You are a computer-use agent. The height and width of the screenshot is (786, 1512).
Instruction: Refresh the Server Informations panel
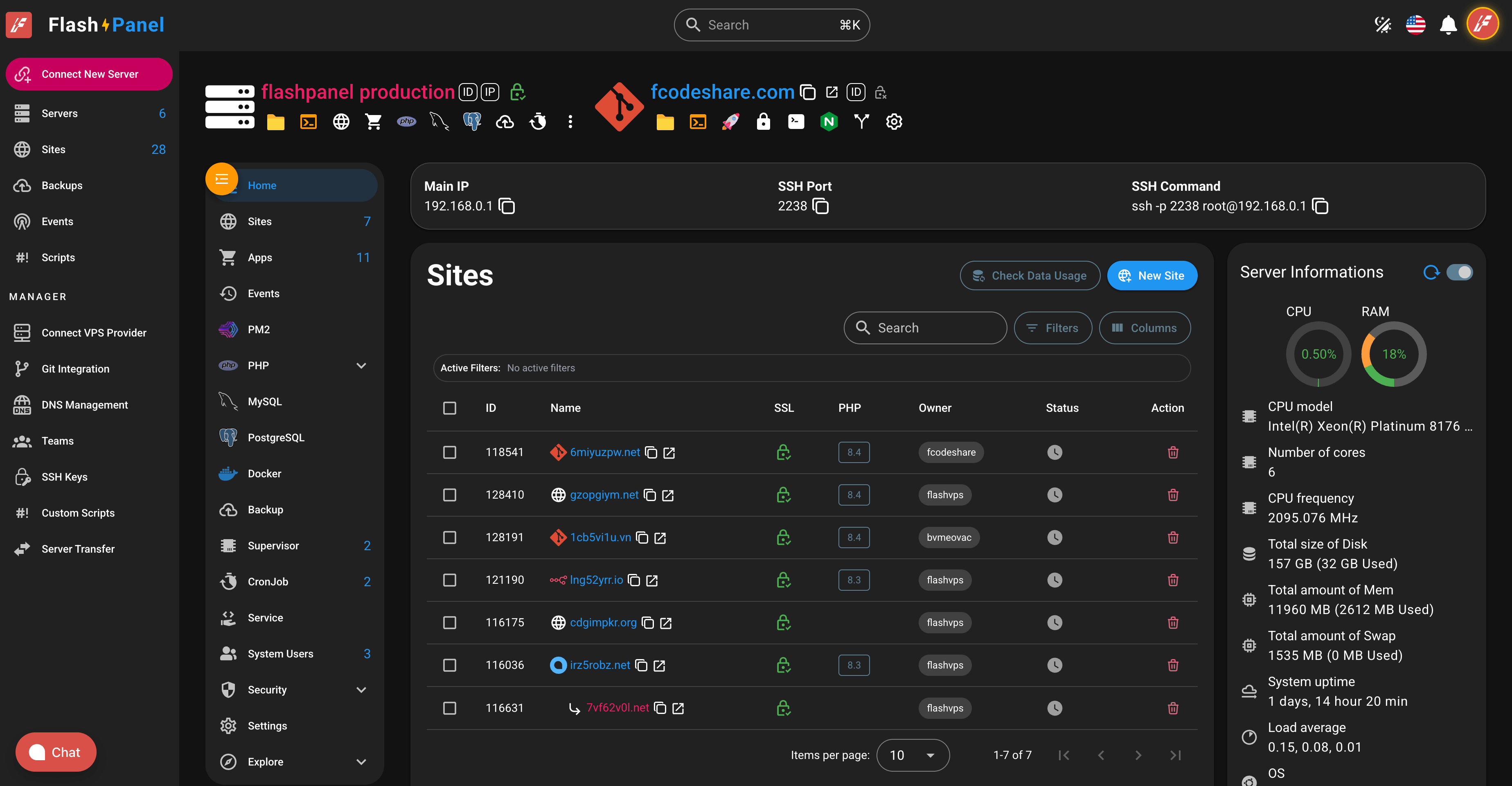tap(1431, 272)
